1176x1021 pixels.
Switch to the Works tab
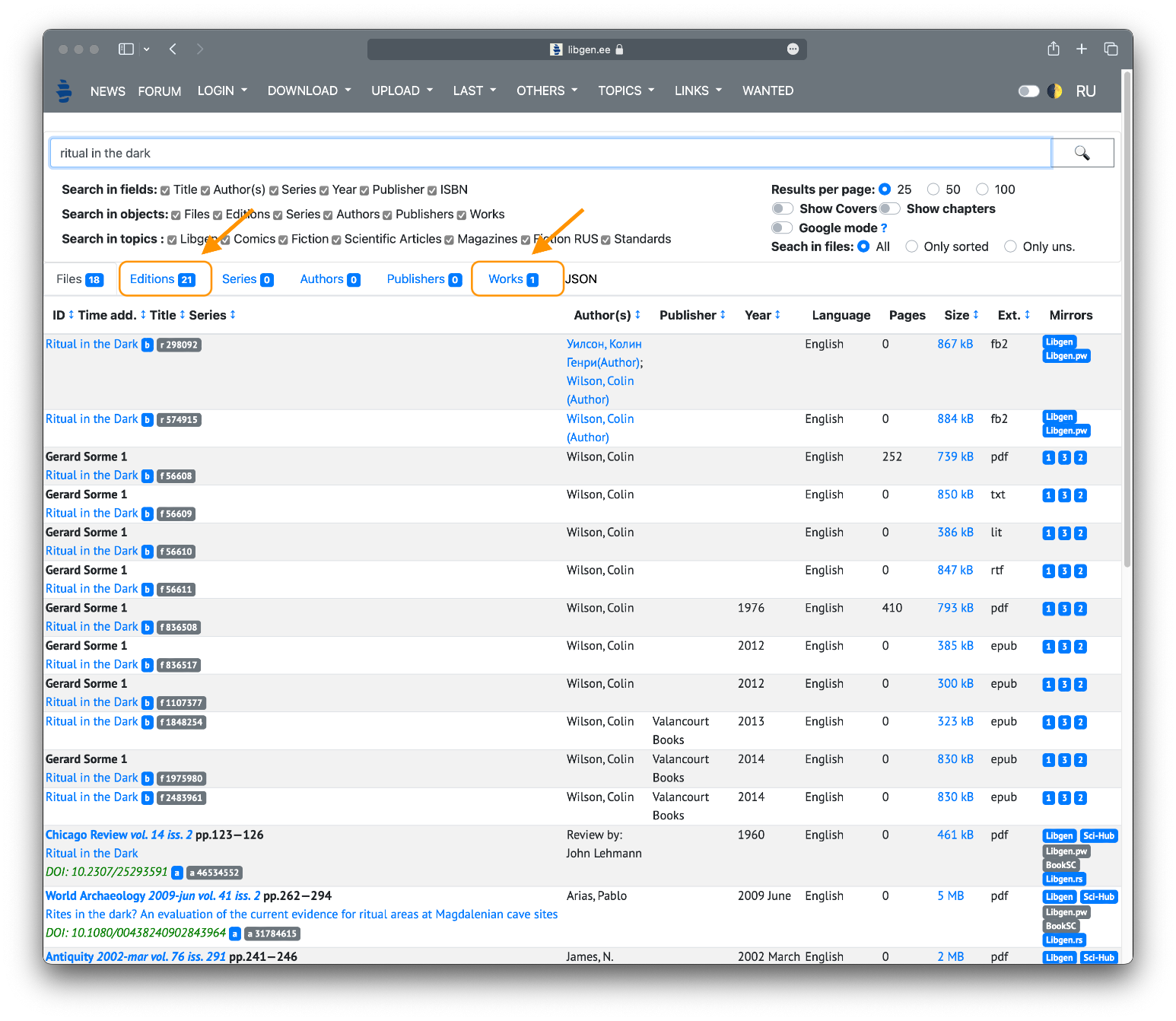pos(513,279)
